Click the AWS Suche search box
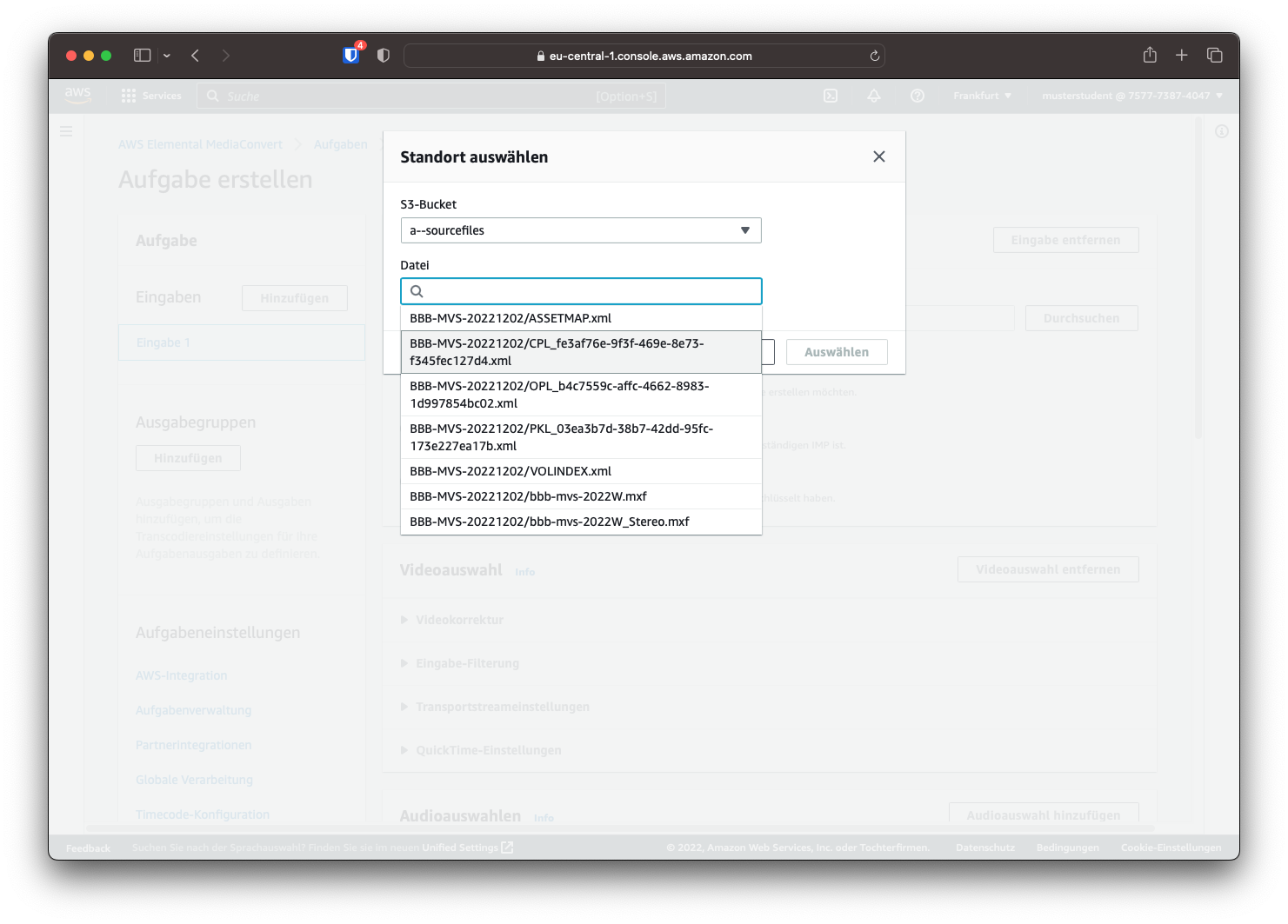The image size is (1288, 924). 431,96
